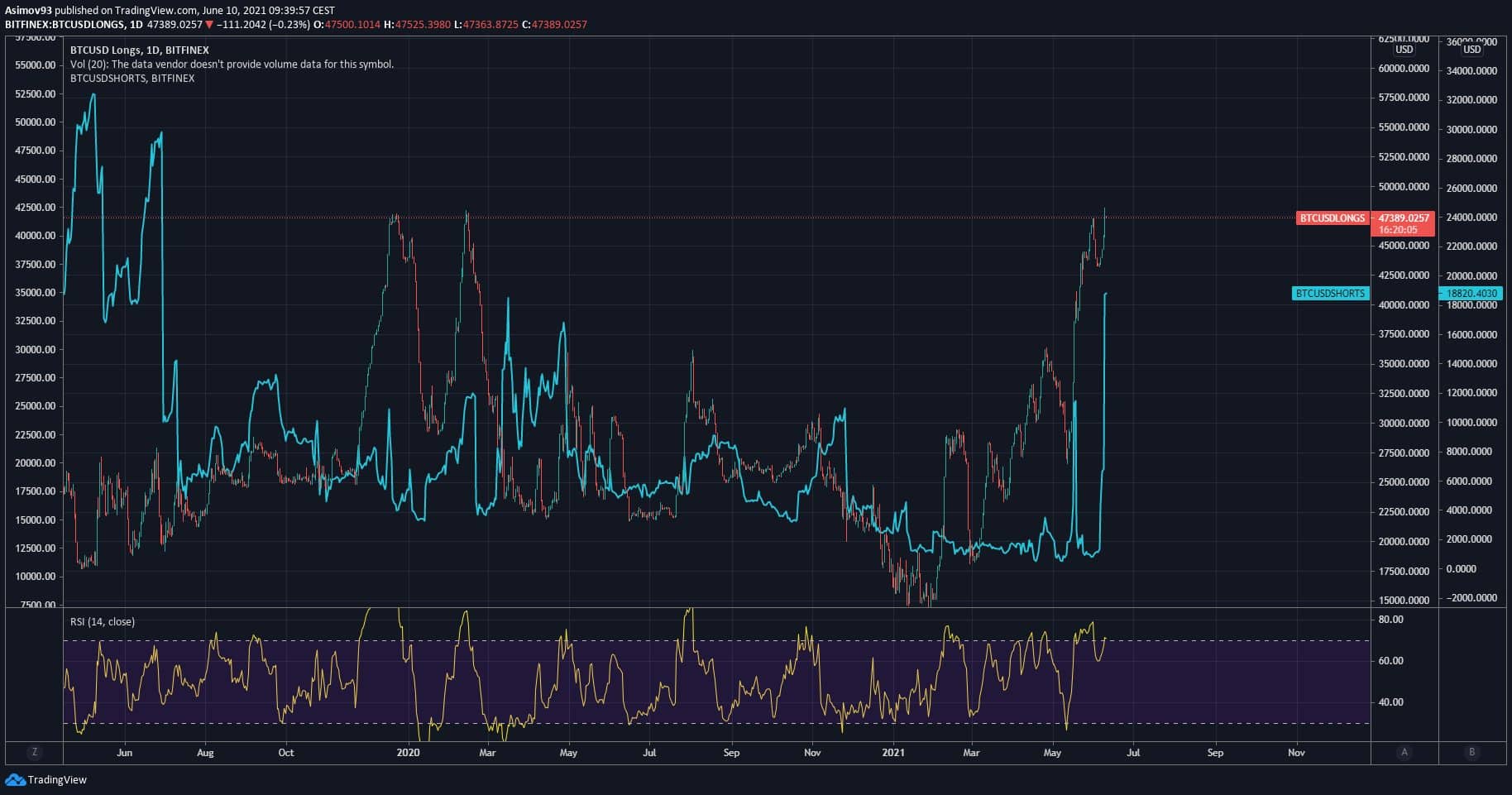Screen dimensions: 1512x795
Task: Click the high value H:47525.3980
Action: point(417,25)
